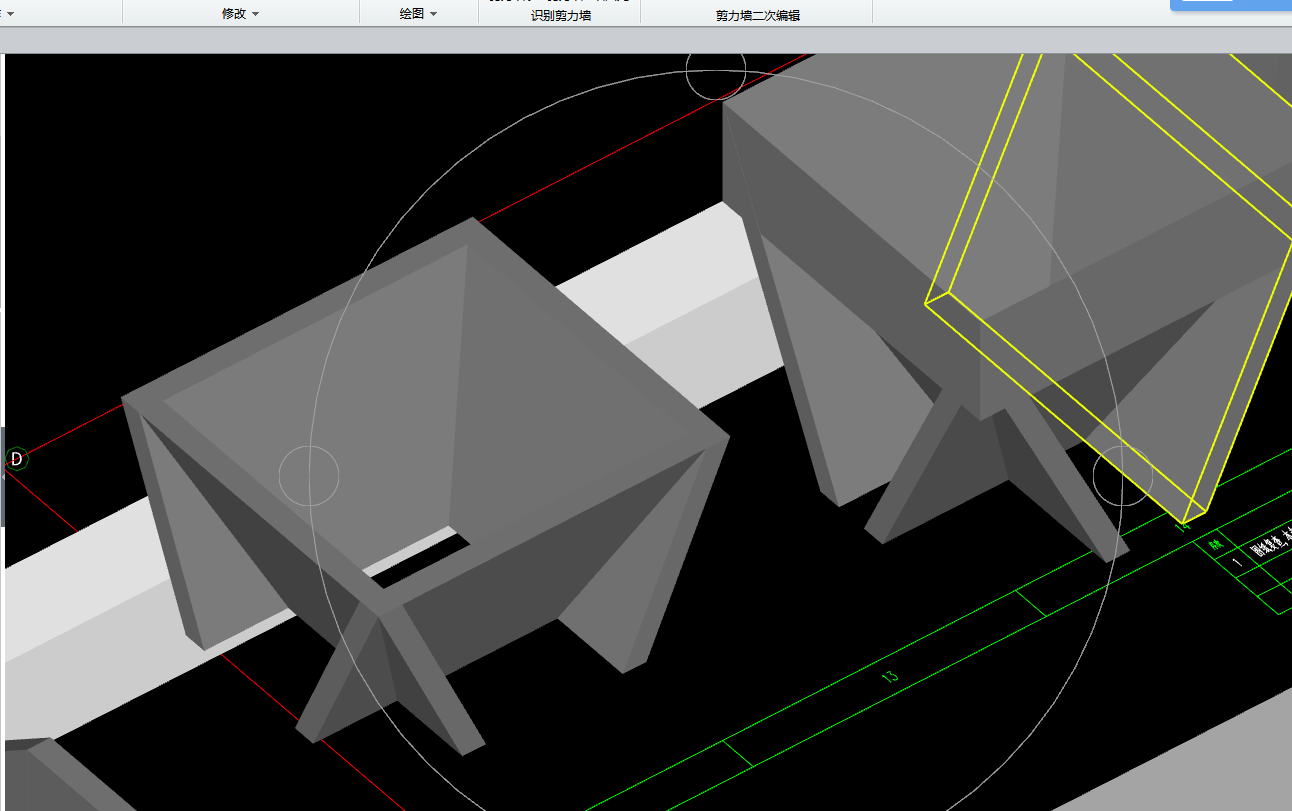Click the green dimension number 13
1292x811 pixels.
889,676
